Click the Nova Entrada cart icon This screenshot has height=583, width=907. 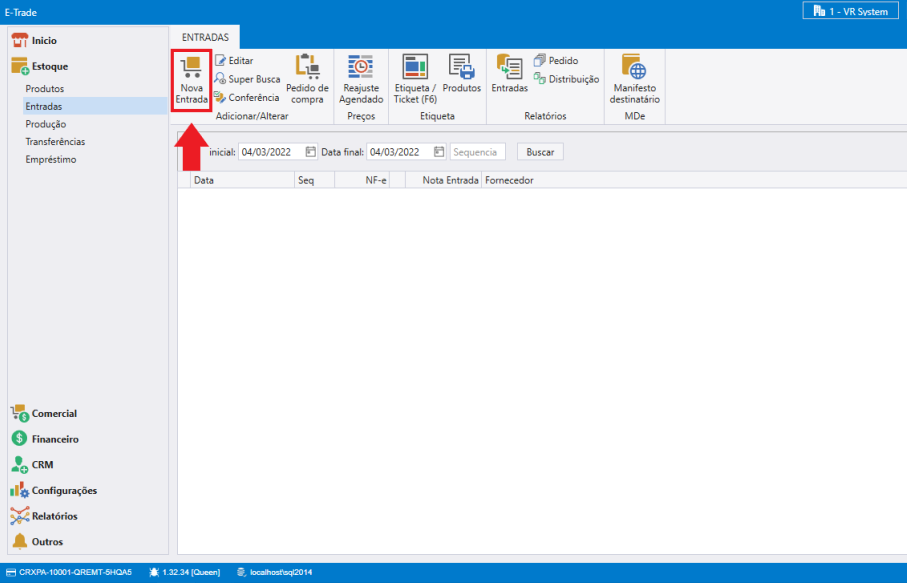(191, 67)
